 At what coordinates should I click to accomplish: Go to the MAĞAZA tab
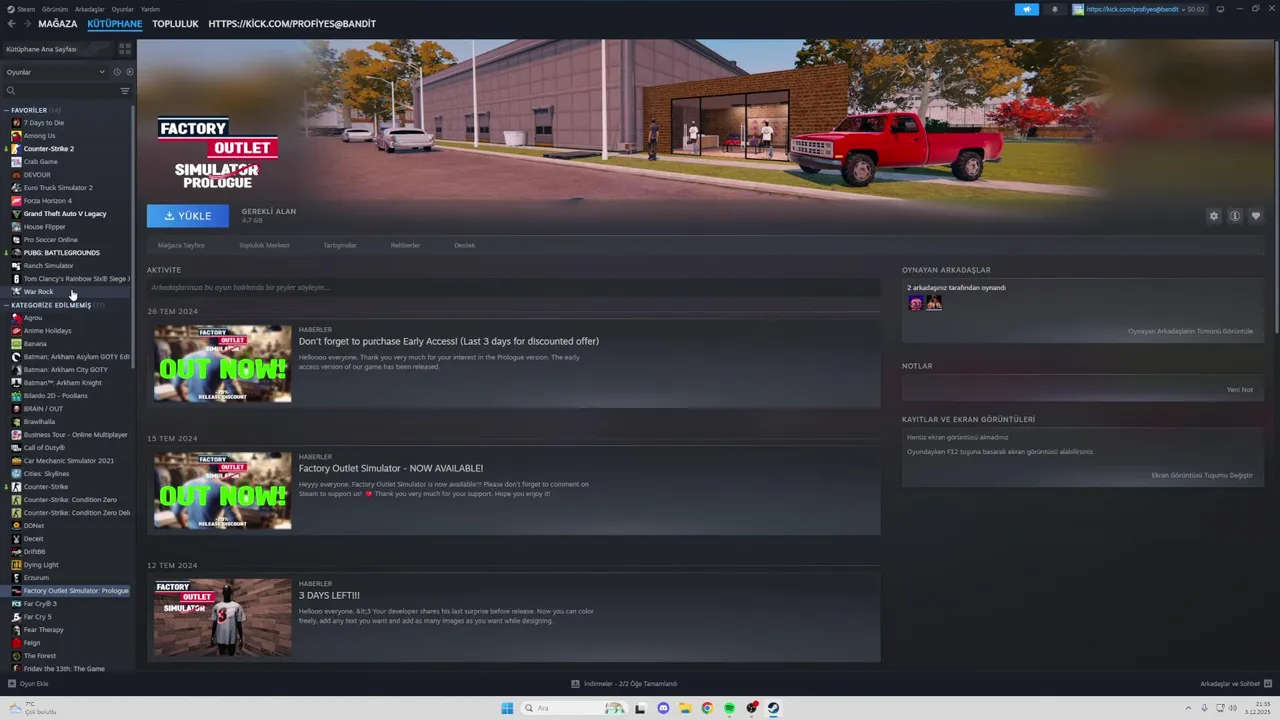[57, 24]
